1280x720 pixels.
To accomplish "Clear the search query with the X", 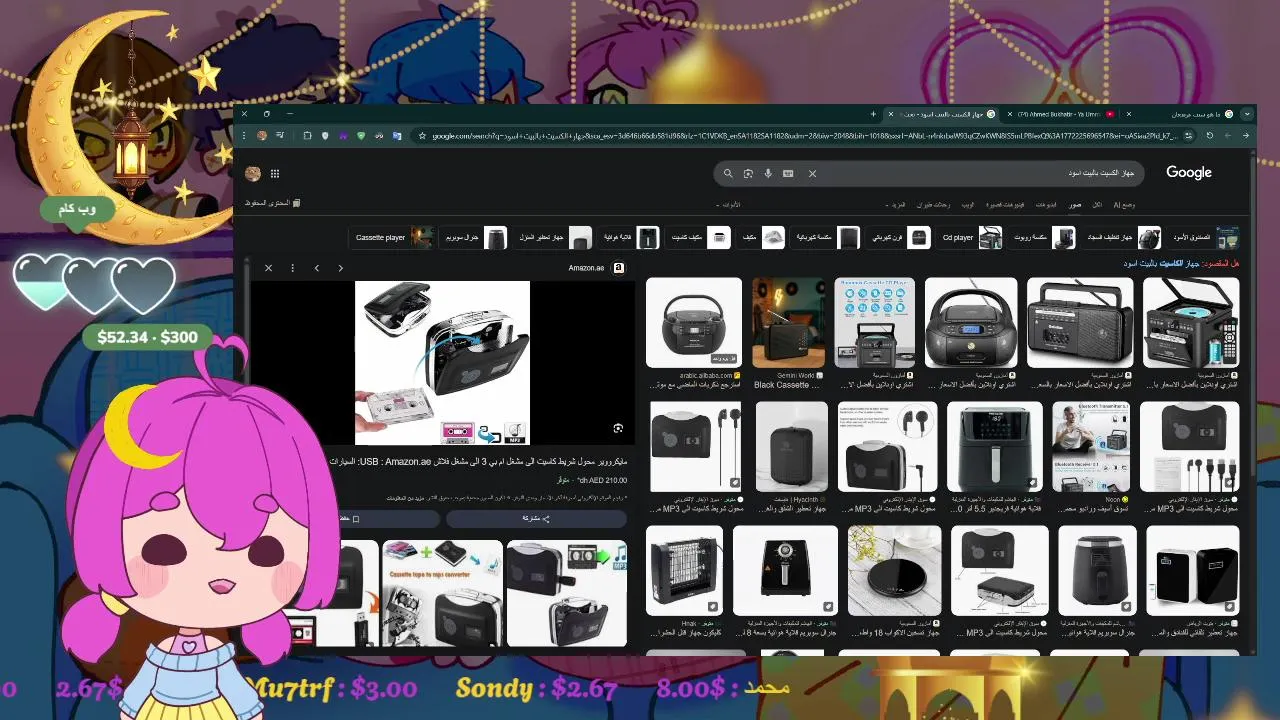I will tap(812, 173).
